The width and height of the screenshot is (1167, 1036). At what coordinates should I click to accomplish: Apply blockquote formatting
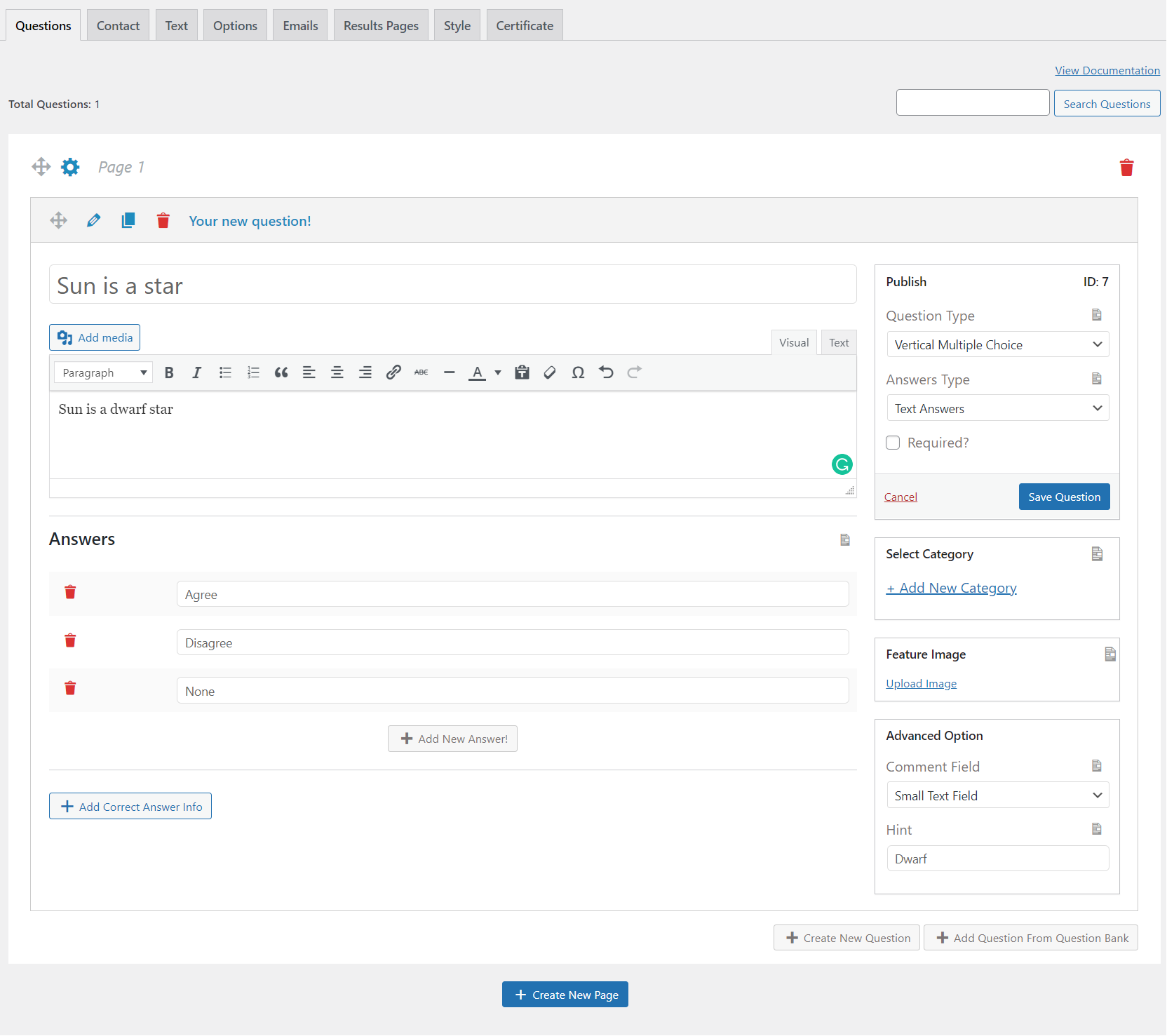tap(281, 372)
